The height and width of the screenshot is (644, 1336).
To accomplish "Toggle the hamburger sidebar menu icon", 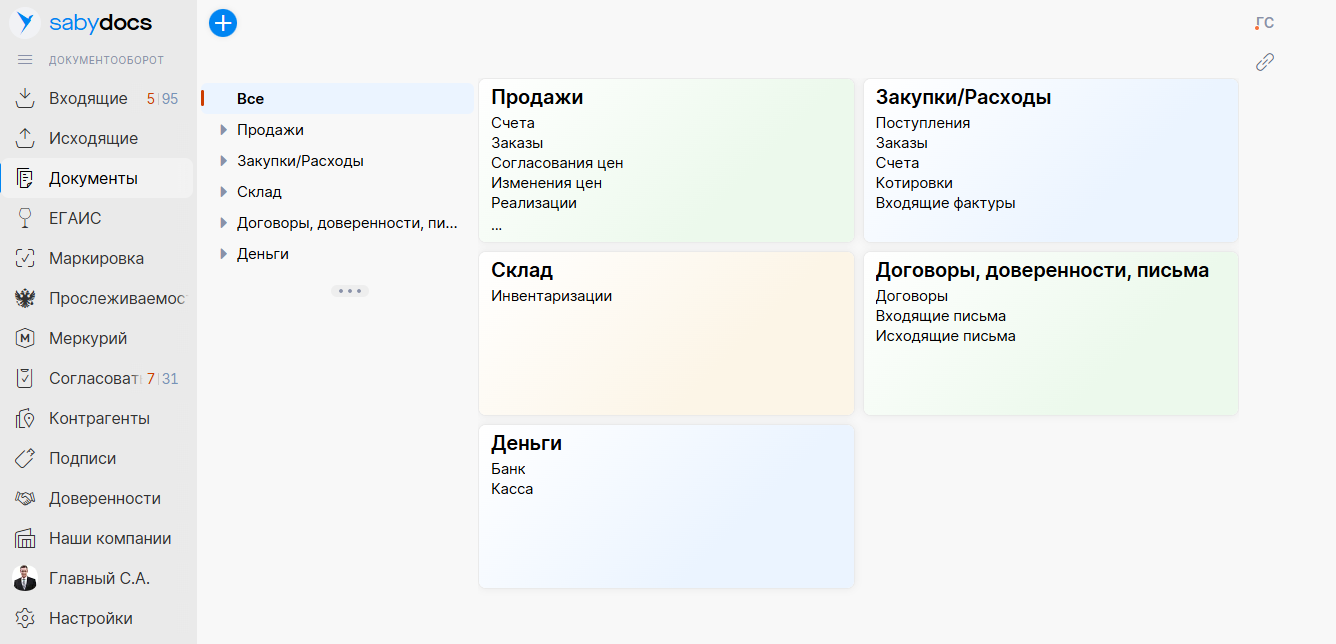I will click(26, 60).
